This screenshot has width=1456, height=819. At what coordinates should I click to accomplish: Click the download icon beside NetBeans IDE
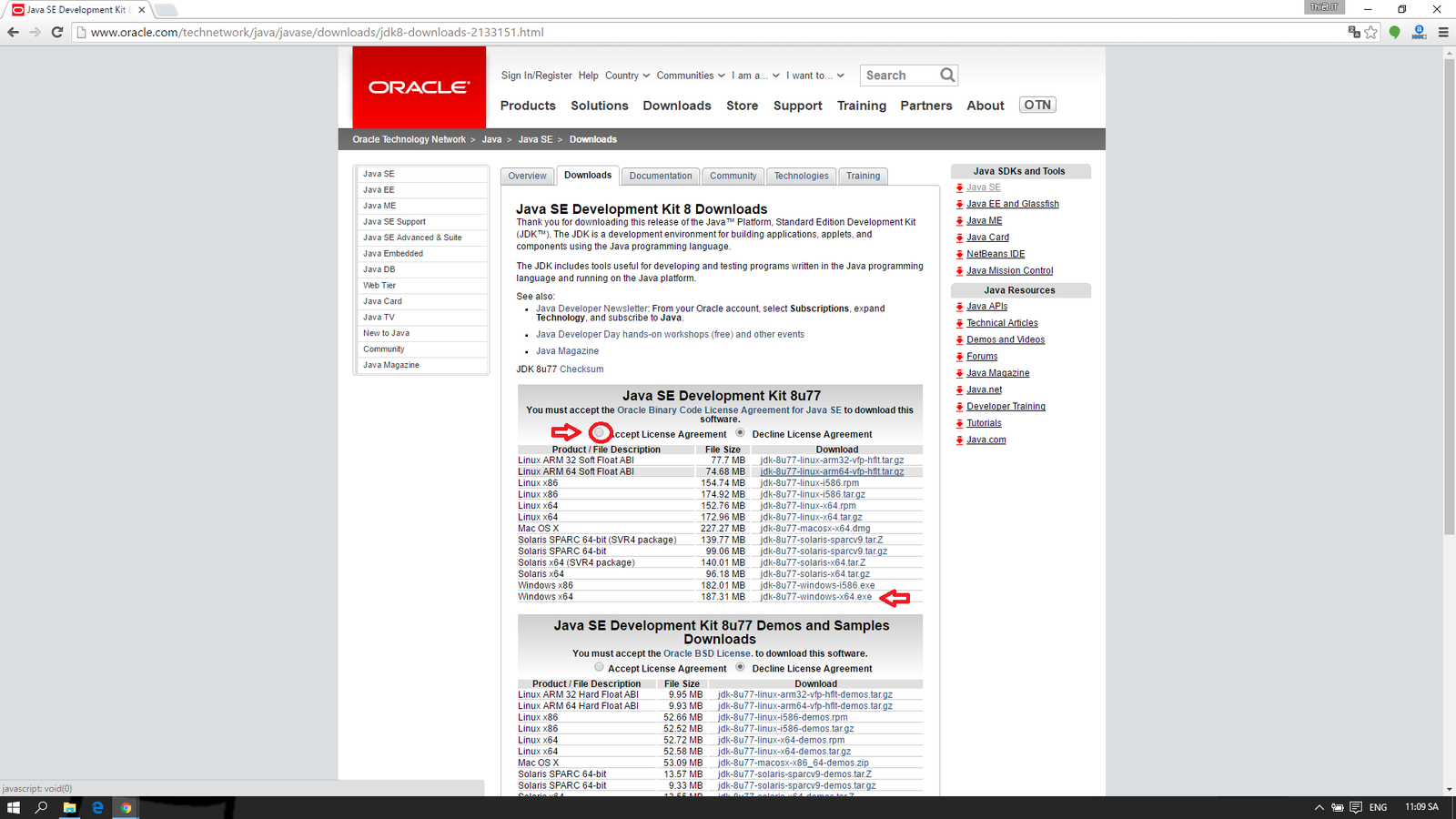[959, 254]
